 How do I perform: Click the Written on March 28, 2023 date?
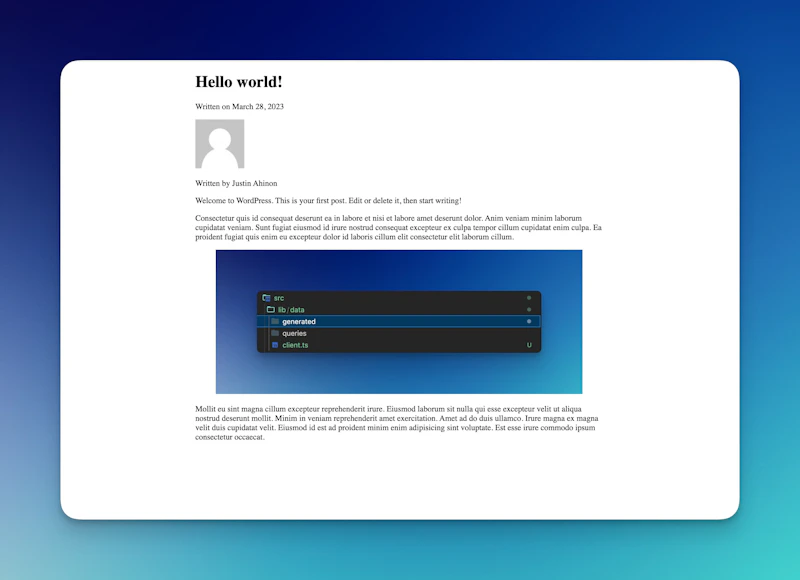239,106
